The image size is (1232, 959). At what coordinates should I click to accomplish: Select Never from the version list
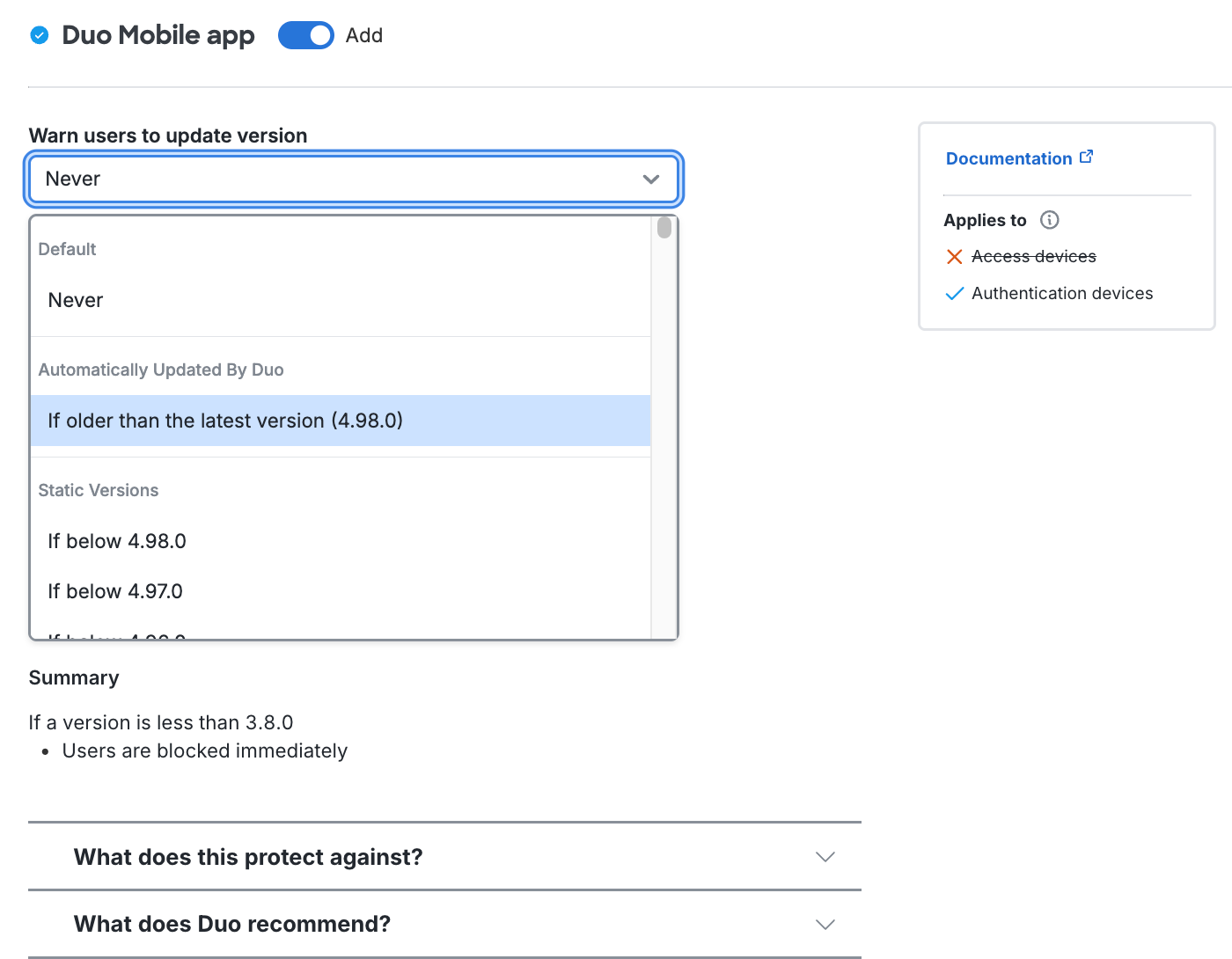point(76,299)
